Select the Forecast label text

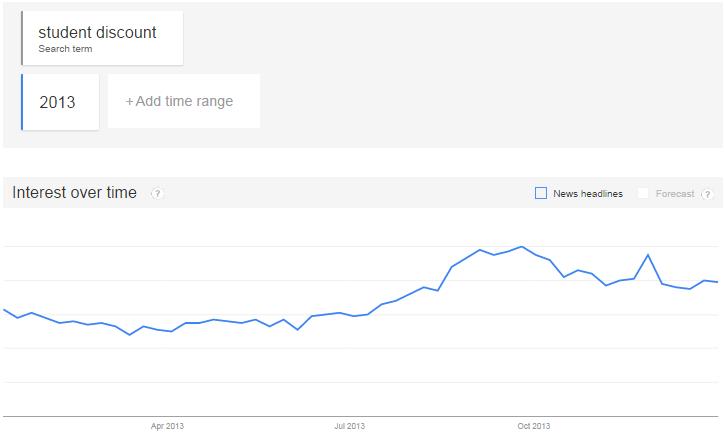[675, 194]
